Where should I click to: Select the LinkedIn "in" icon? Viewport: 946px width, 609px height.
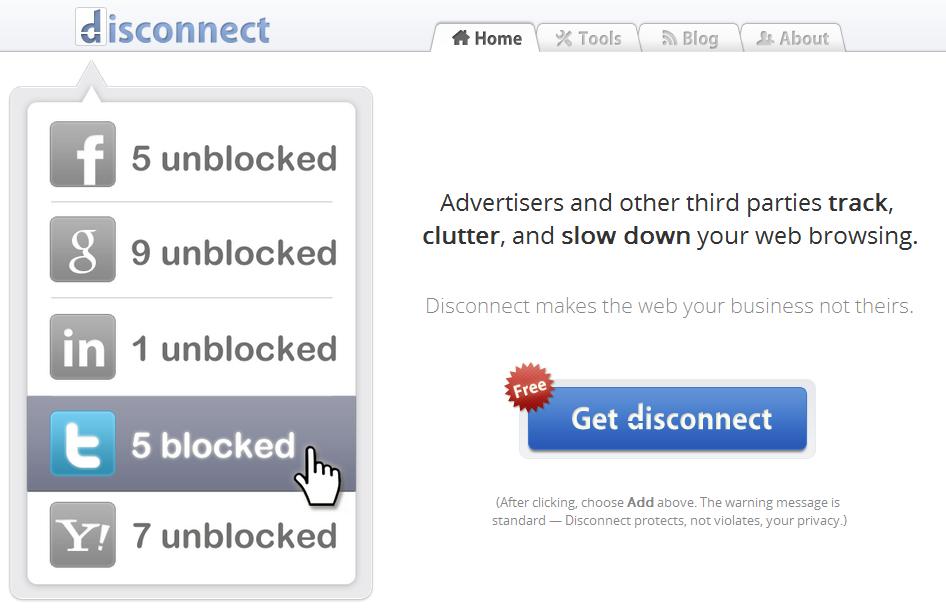click(83, 347)
